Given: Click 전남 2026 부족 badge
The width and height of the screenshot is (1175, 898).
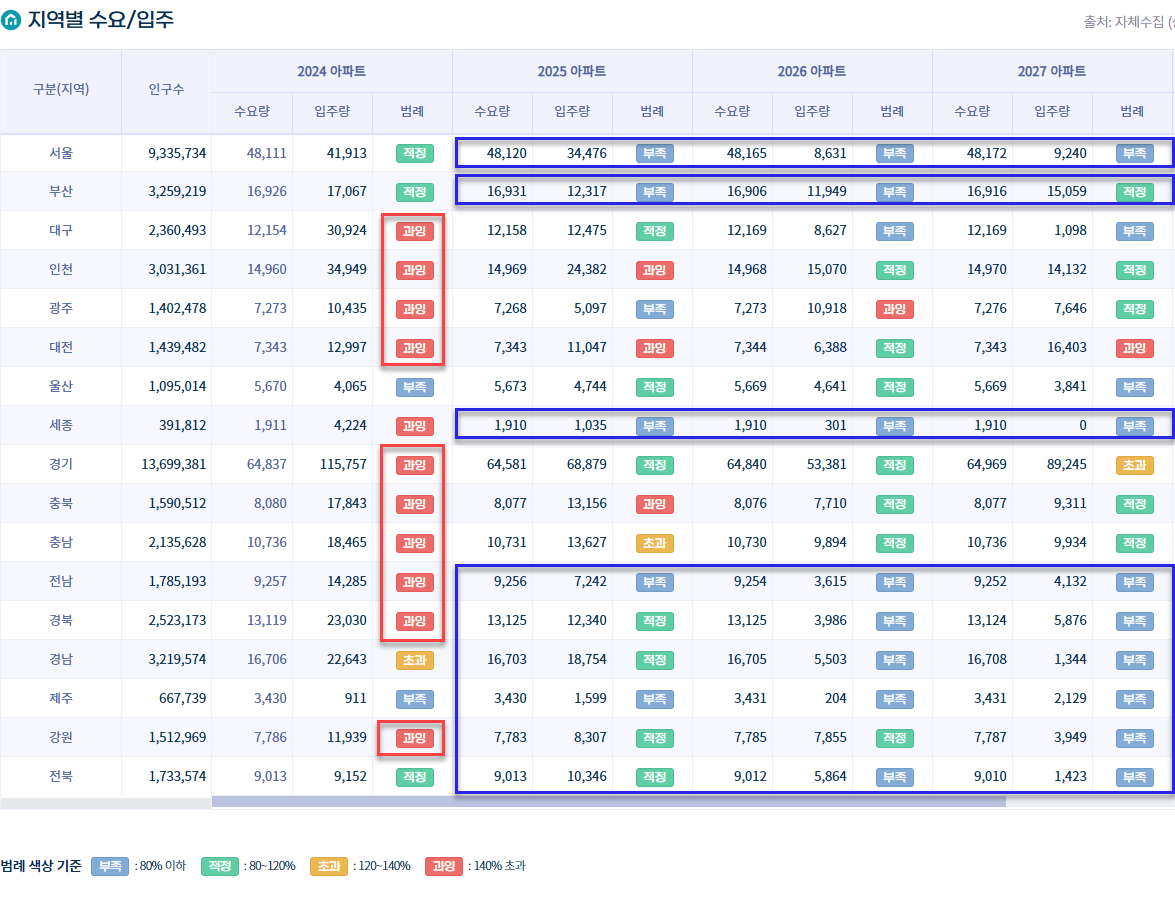Looking at the screenshot, I should pyautogui.click(x=895, y=582).
